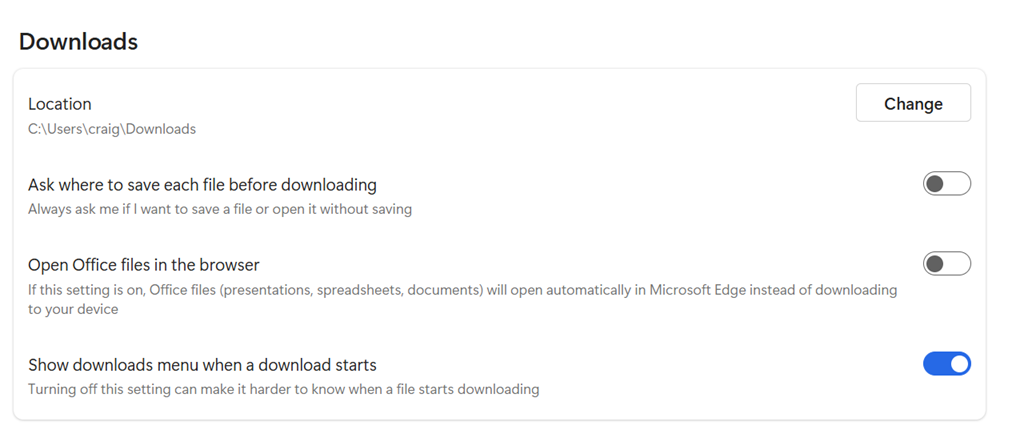The height and width of the screenshot is (442, 1024).
Task: Click the C:\Users\craig\Downloads path text
Action: click(x=112, y=129)
